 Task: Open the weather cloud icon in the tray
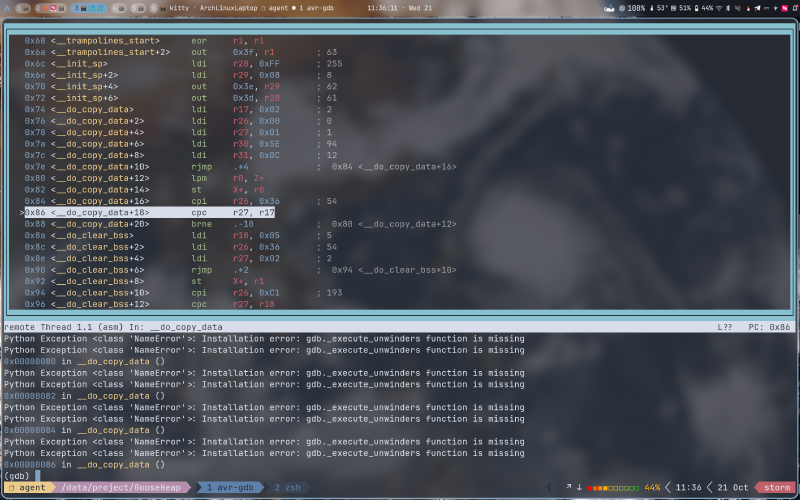[609, 8]
